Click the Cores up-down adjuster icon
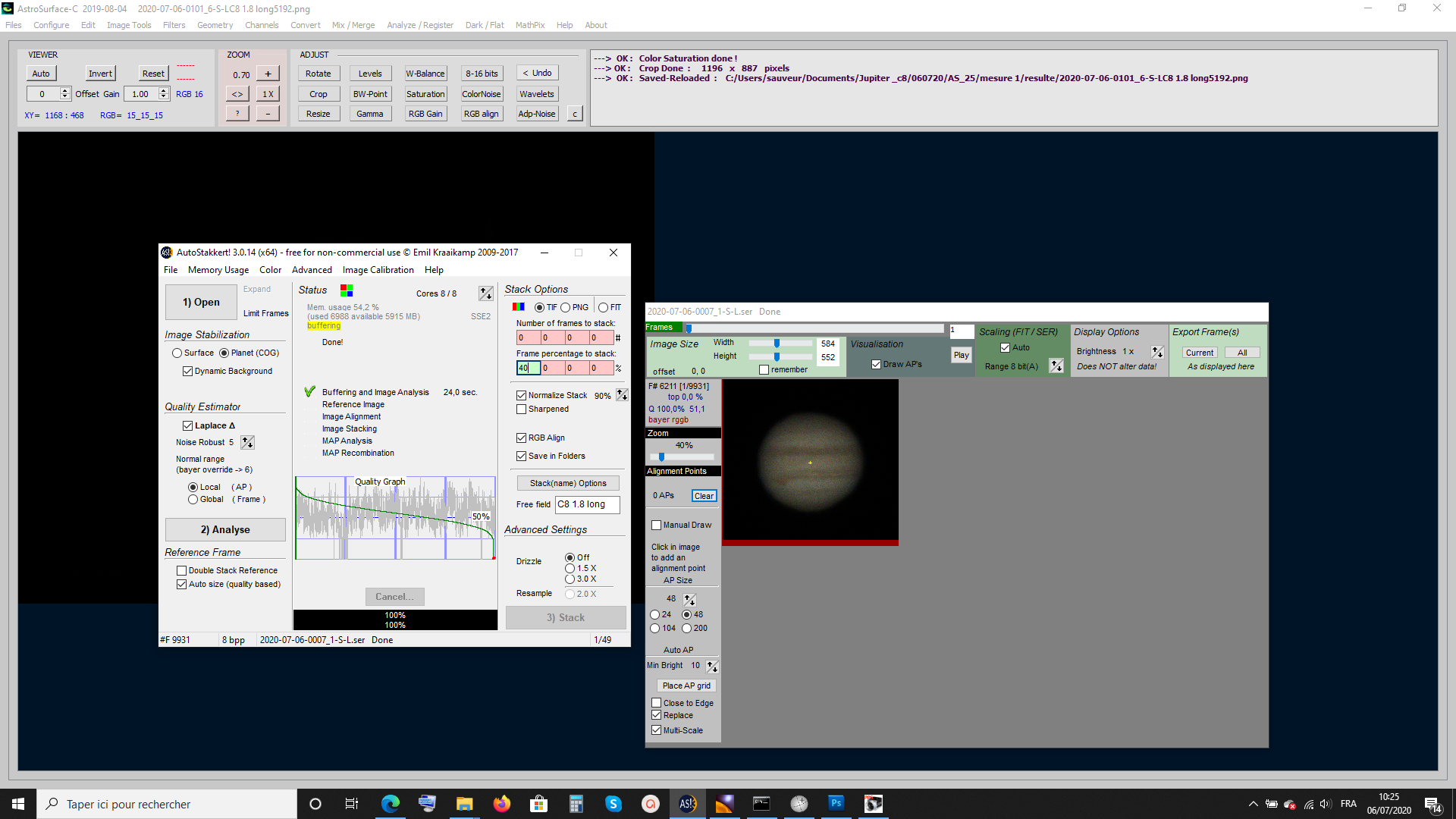 pos(485,293)
